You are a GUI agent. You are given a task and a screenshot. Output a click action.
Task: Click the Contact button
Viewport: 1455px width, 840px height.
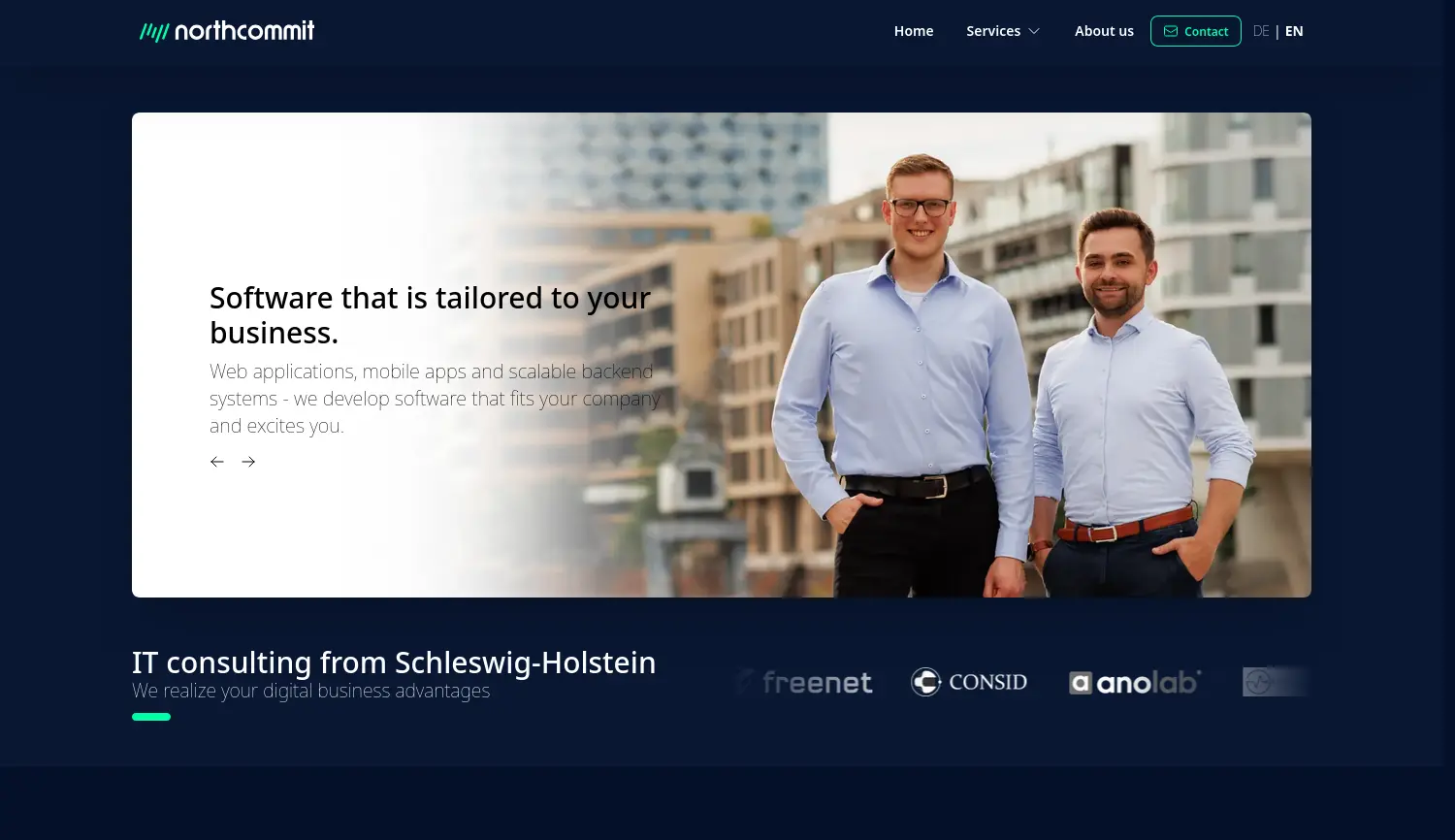tap(1196, 31)
